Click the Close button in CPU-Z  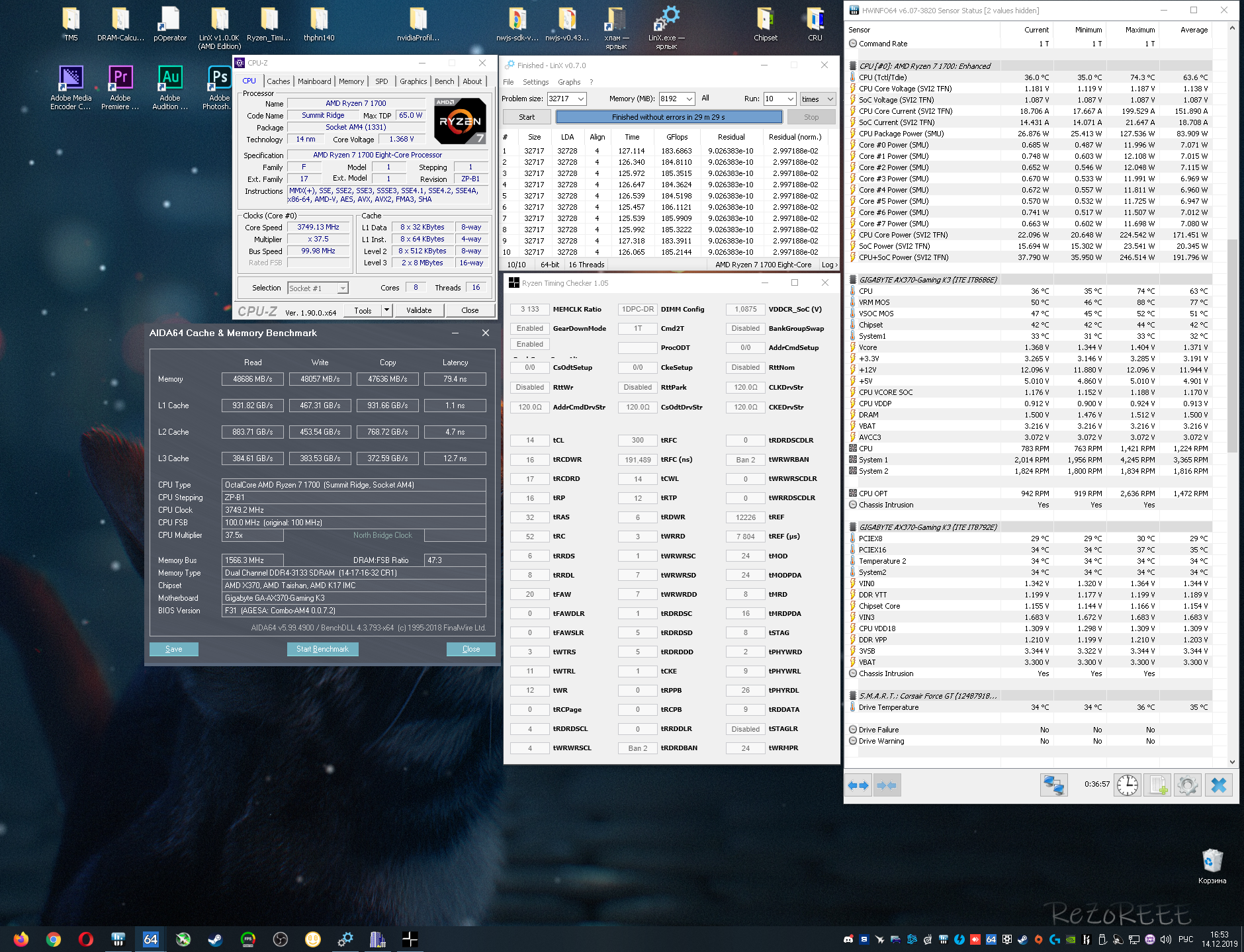click(x=470, y=310)
